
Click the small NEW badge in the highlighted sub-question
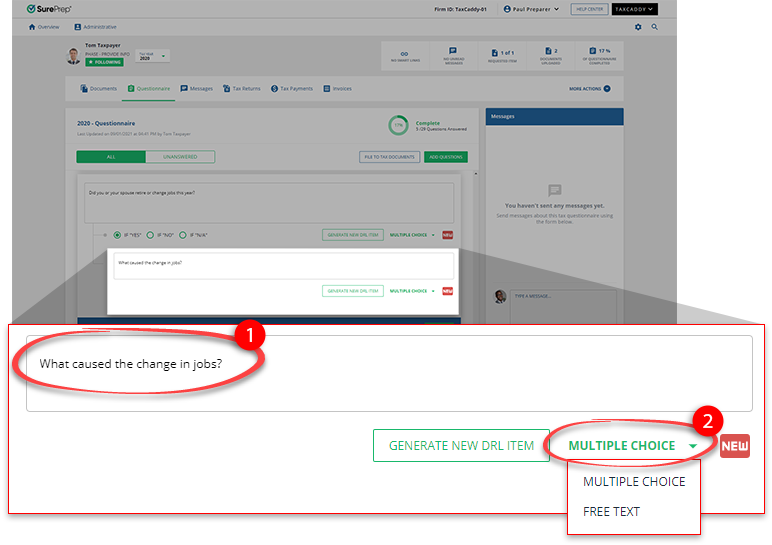447,291
